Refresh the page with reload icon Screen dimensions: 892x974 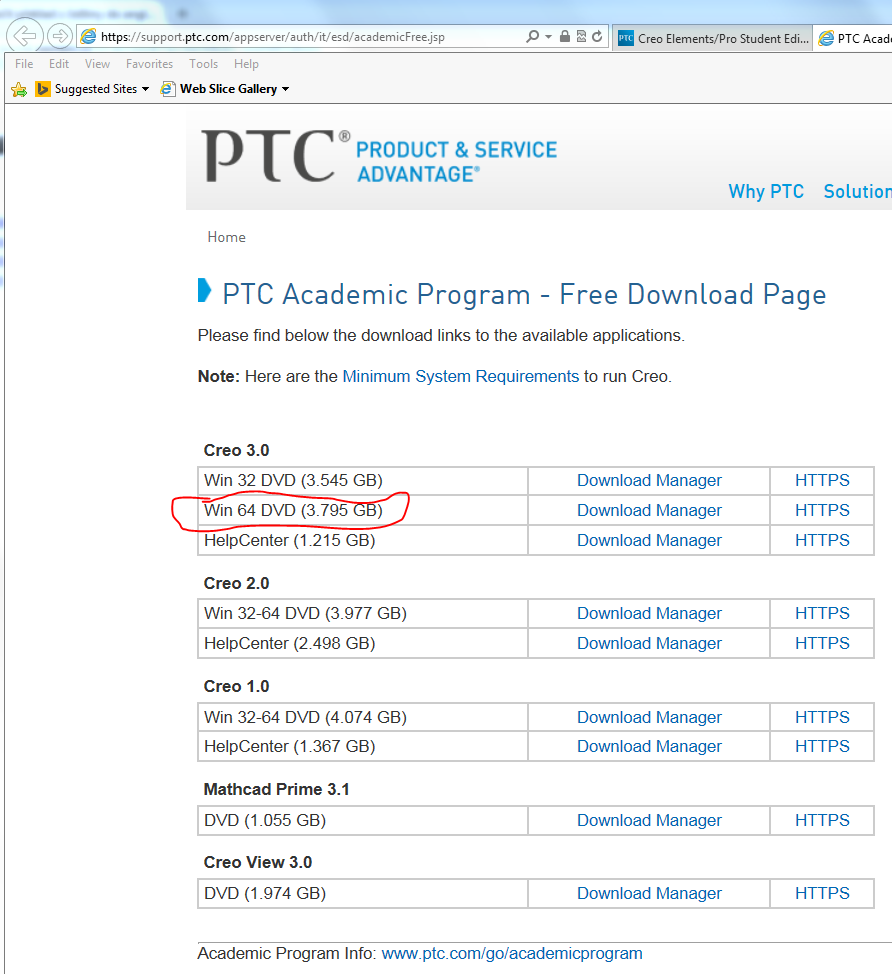[x=597, y=36]
